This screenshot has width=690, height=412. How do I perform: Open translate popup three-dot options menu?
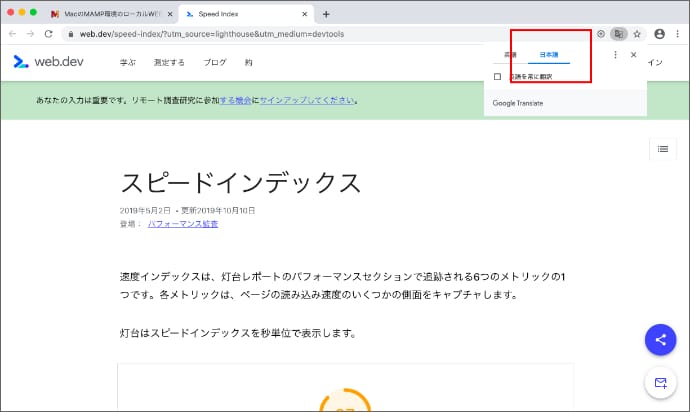tap(615, 55)
